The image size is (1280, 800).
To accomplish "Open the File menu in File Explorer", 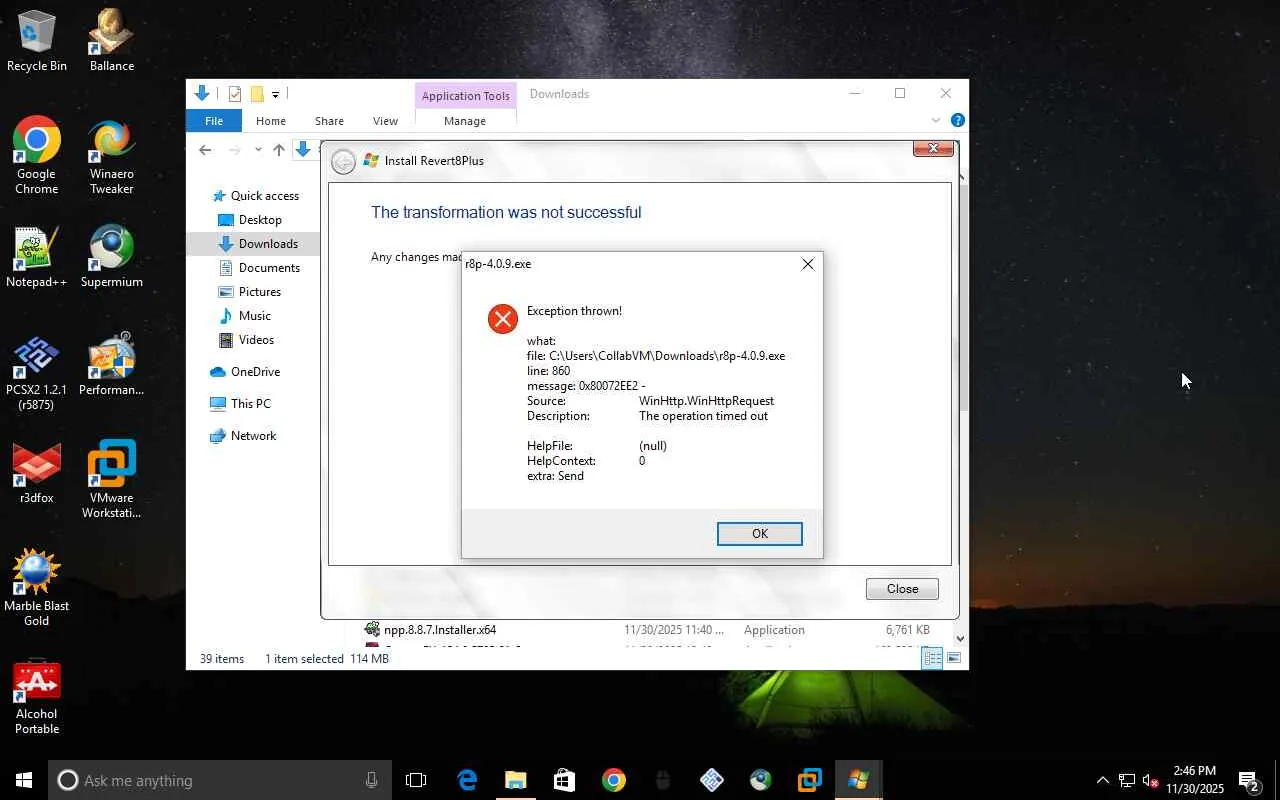I will [214, 121].
